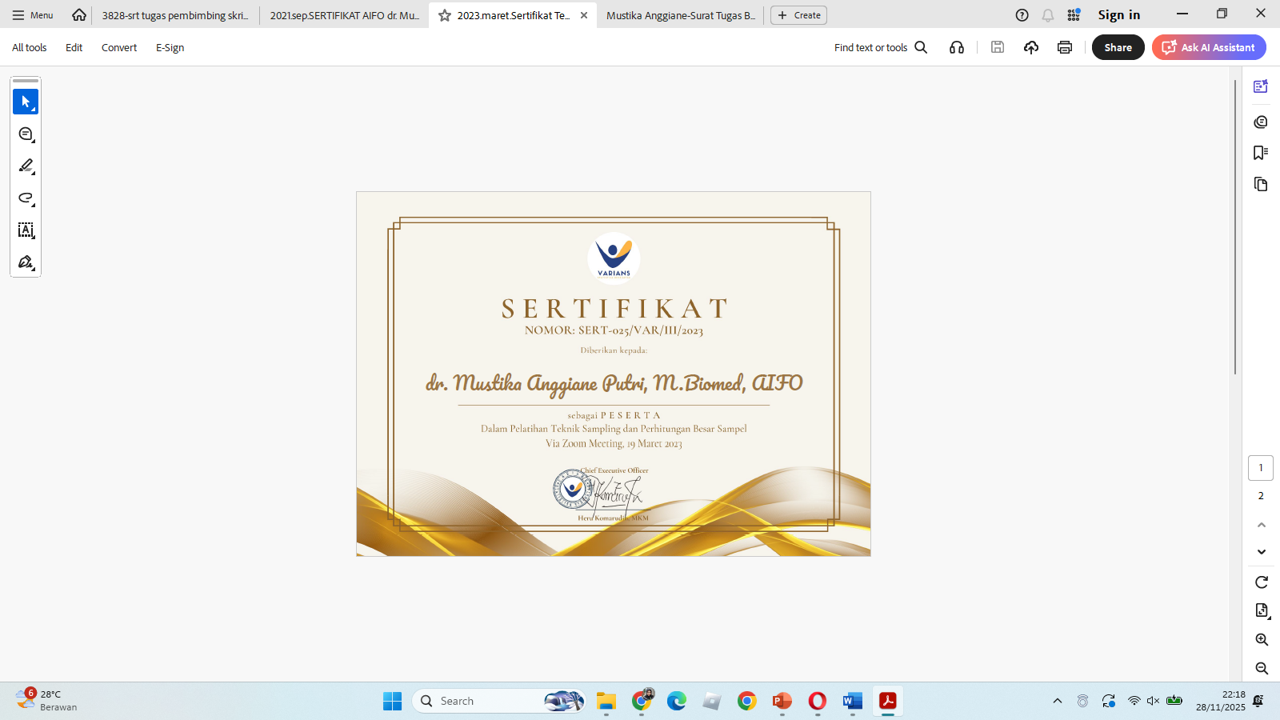Go to previous page with up chevron

1261,525
